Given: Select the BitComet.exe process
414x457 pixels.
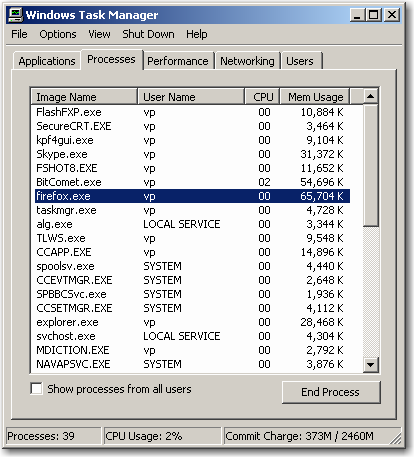Looking at the screenshot, I should coord(192,182).
